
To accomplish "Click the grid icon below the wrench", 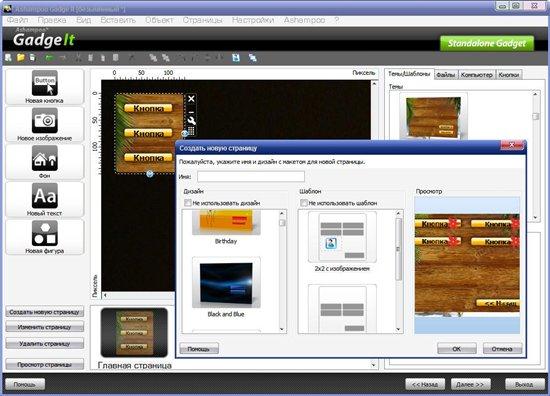I will click(191, 131).
